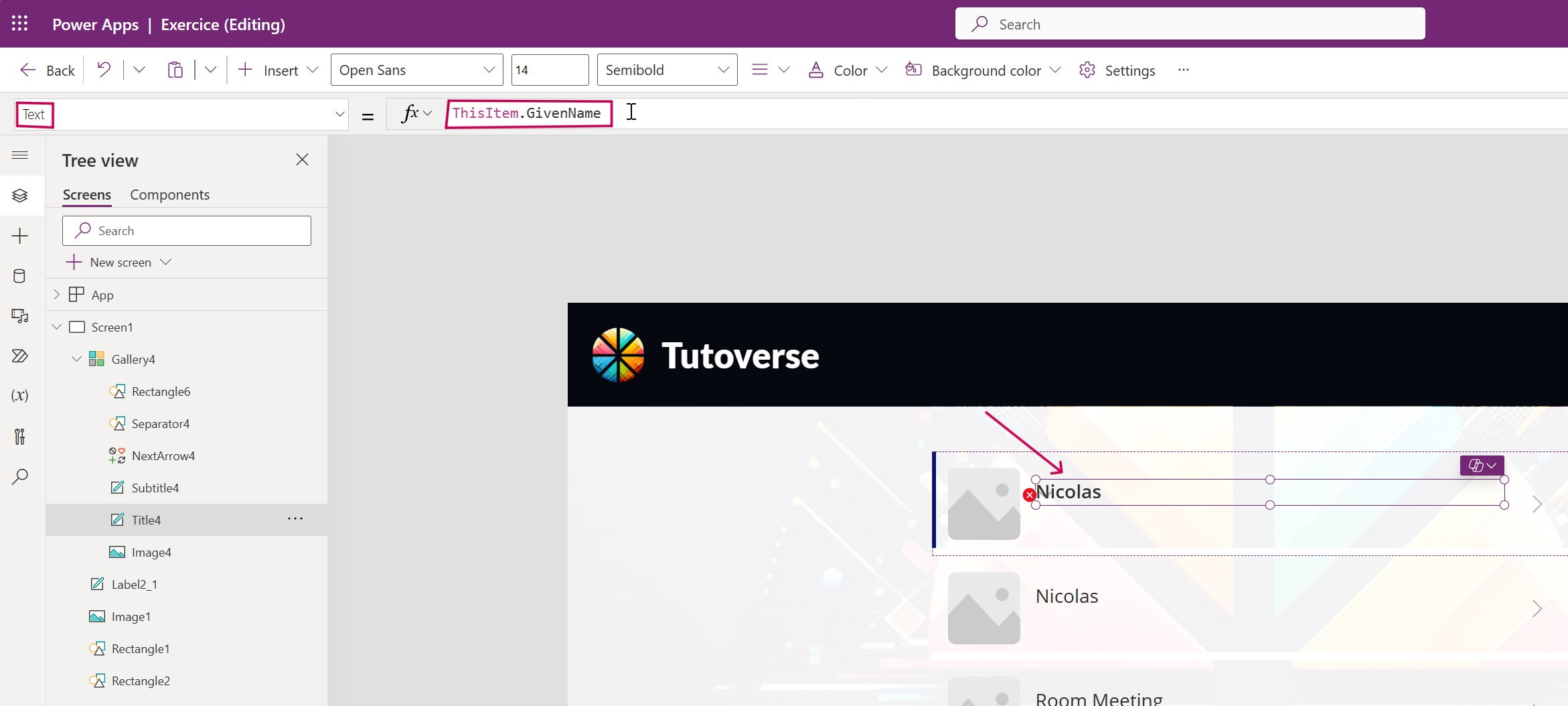This screenshot has width=1568, height=706.
Task: Click the Tree view Search field
Action: point(187,230)
